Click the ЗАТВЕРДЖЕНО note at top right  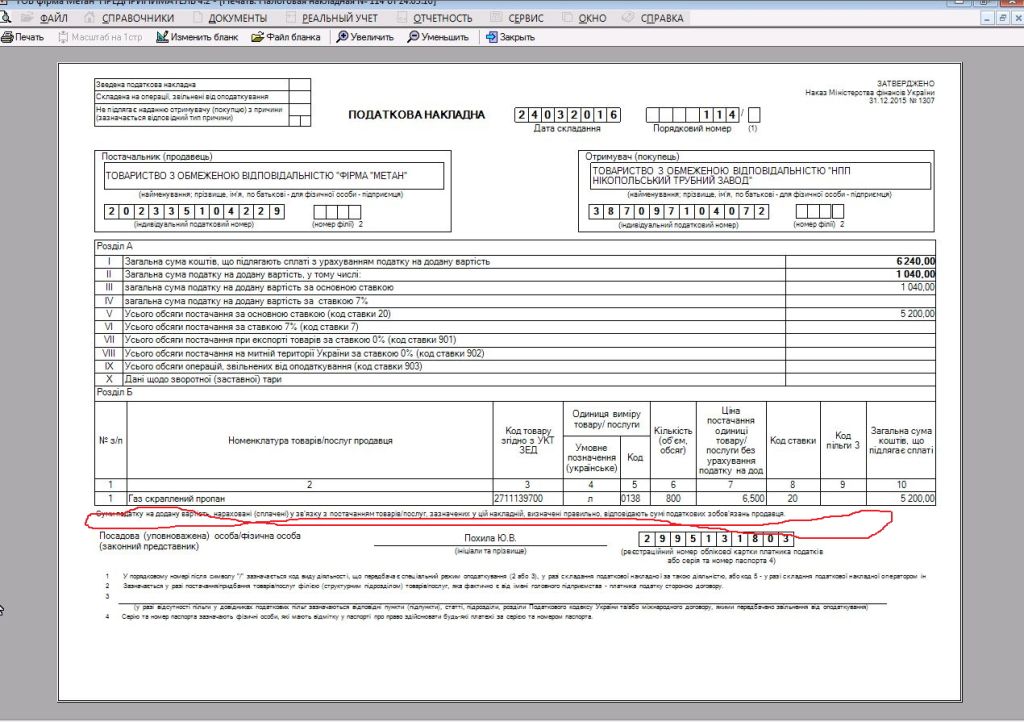[905, 84]
